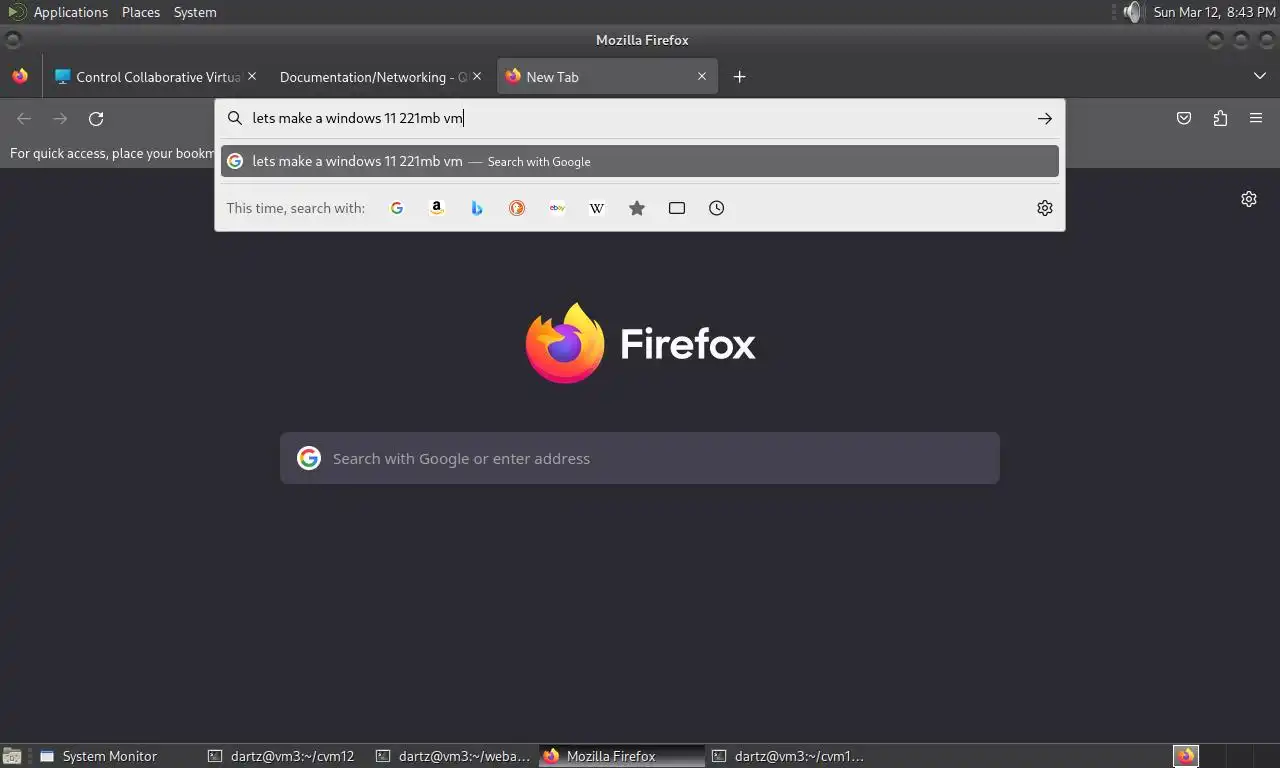Viewport: 1280px width, 768px height.
Task: Search with Bing one-off icon
Action: click(x=477, y=208)
